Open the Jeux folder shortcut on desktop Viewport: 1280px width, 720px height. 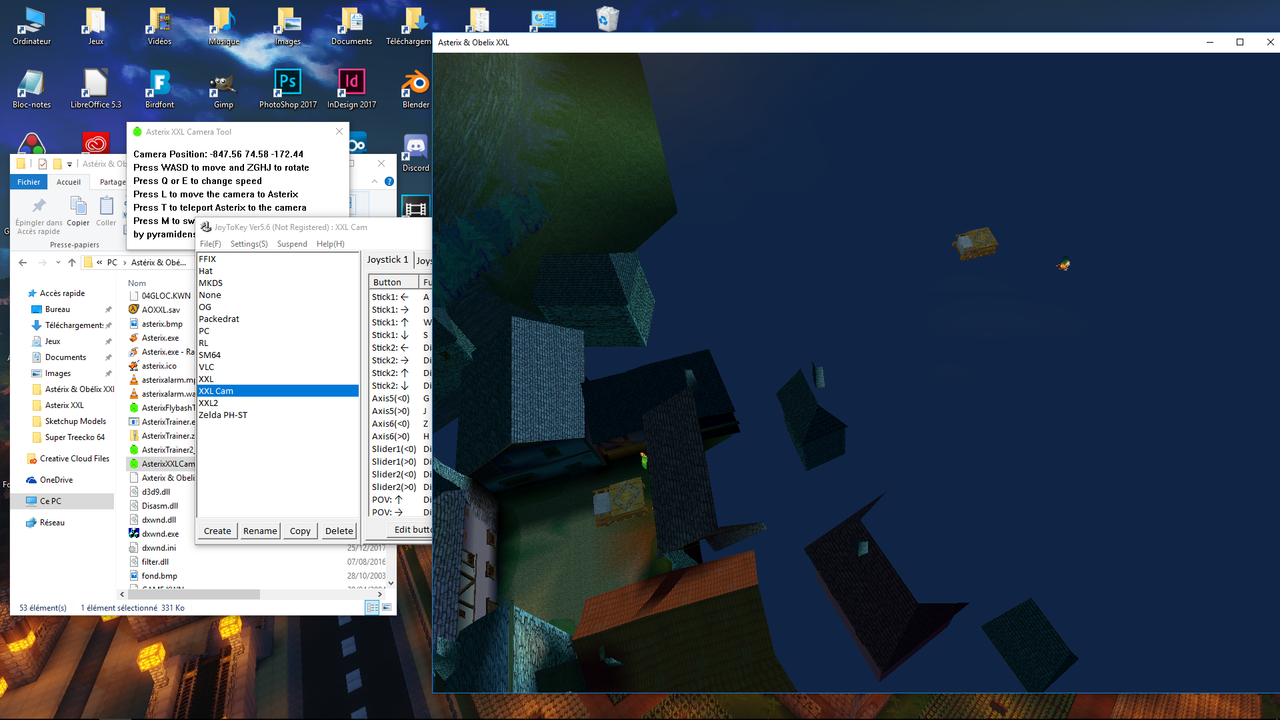click(95, 26)
